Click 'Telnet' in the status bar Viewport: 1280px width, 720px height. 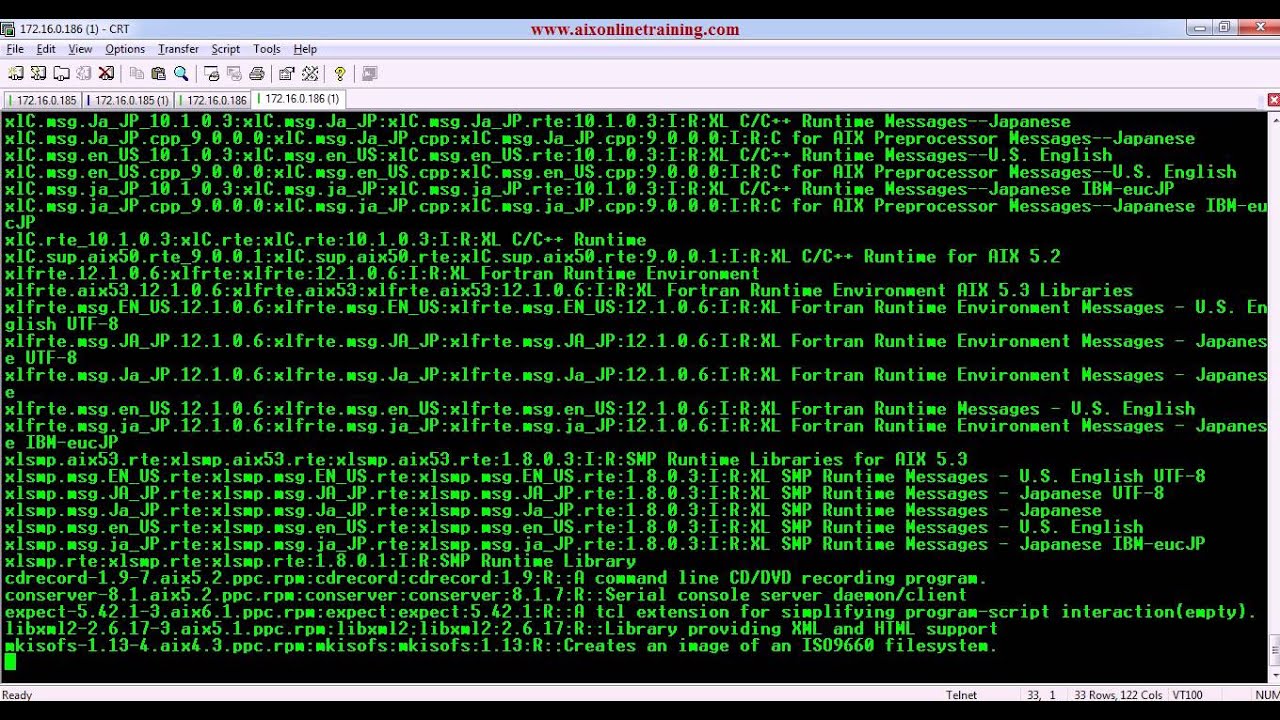click(x=961, y=695)
